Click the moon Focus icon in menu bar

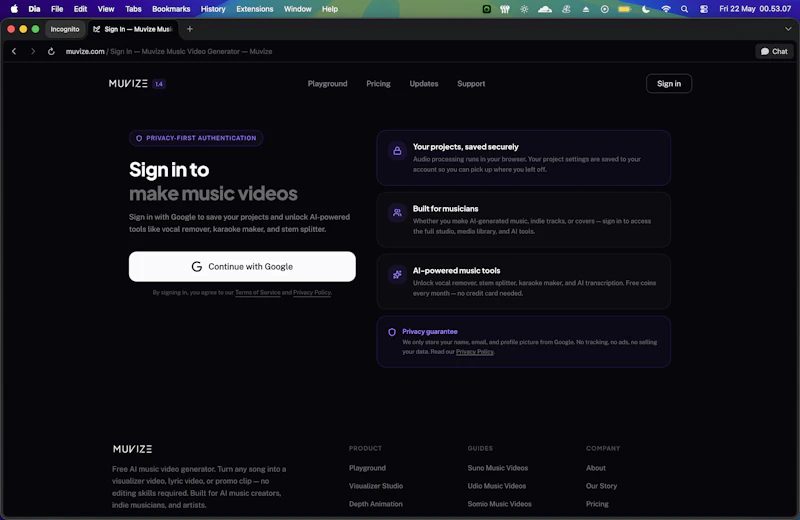coord(645,9)
